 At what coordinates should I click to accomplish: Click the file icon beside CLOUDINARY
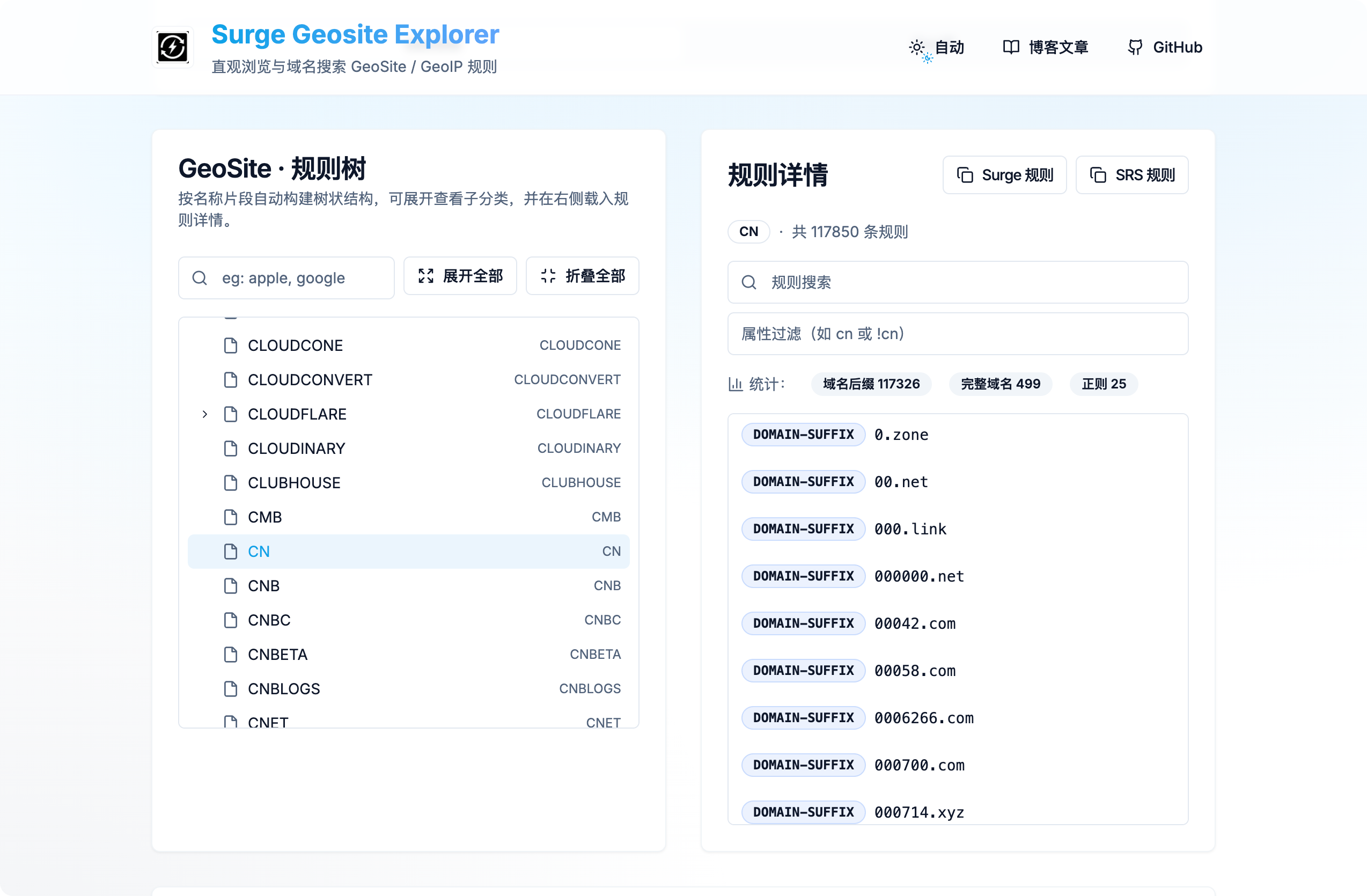(230, 449)
